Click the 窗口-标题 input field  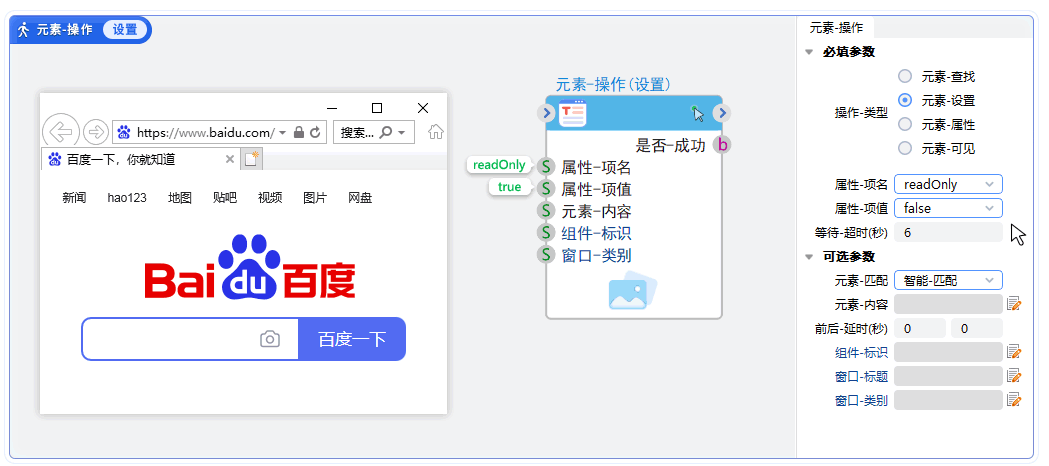click(948, 376)
